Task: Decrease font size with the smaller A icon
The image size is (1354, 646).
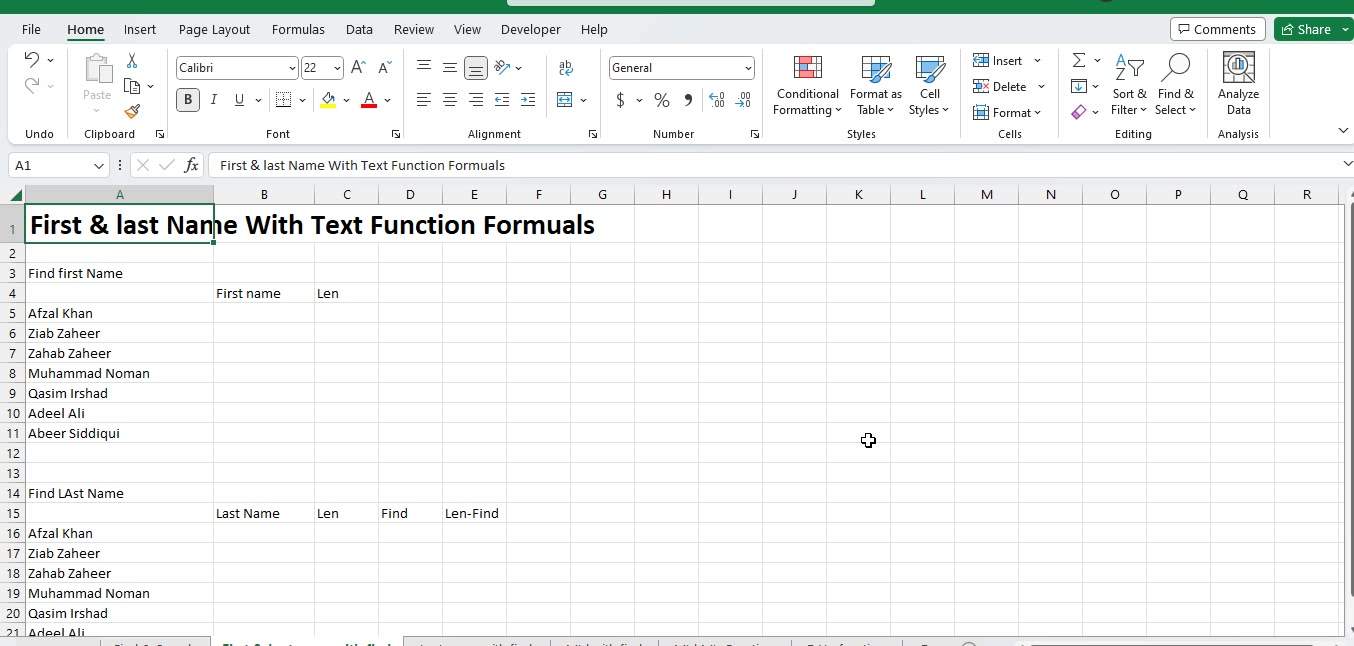Action: (x=385, y=68)
